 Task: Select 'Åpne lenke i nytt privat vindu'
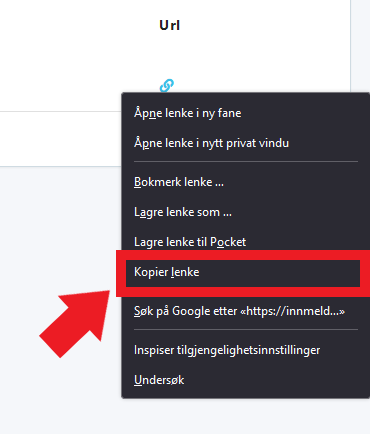[x=246, y=143]
